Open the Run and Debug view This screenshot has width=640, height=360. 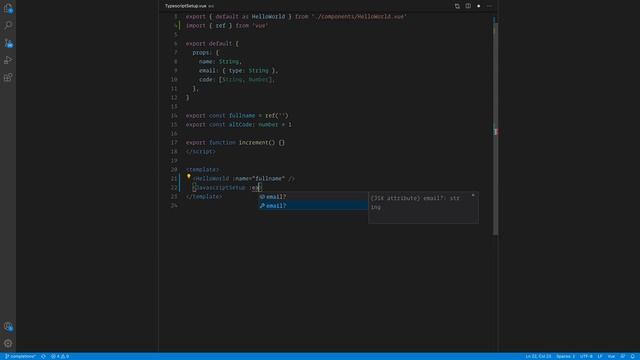pos(8,60)
